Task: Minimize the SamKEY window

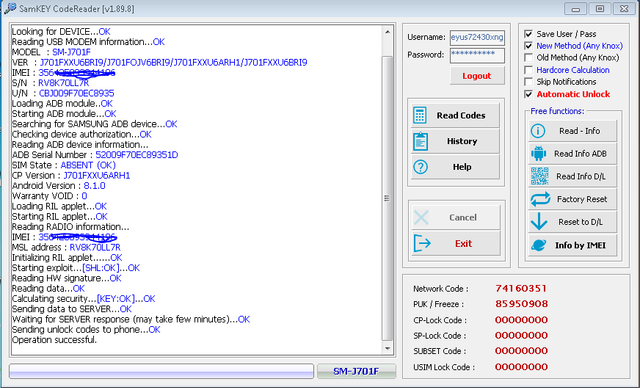Action: tap(576, 9)
